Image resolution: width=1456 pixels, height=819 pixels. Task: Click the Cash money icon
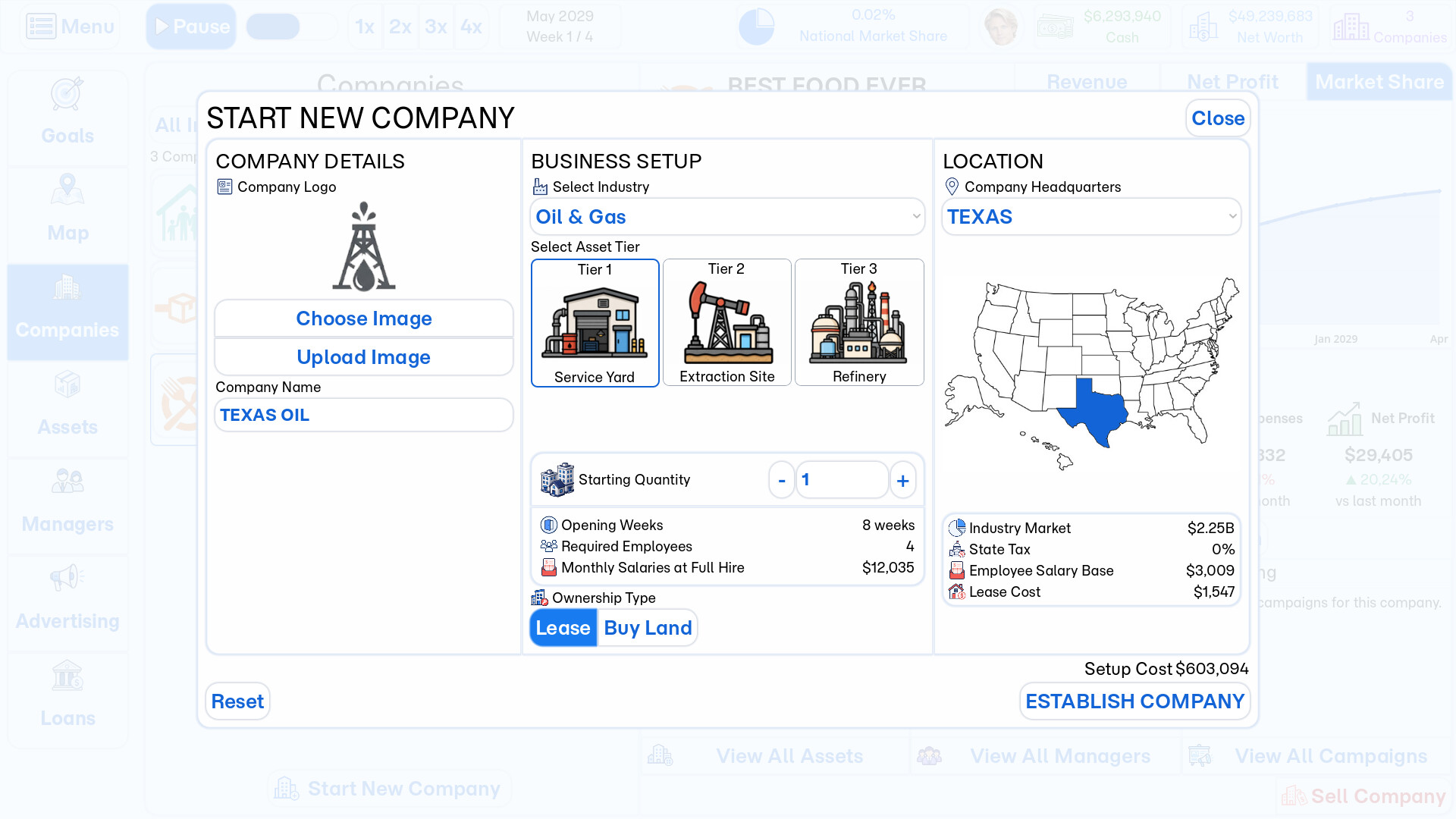[x=1055, y=27]
